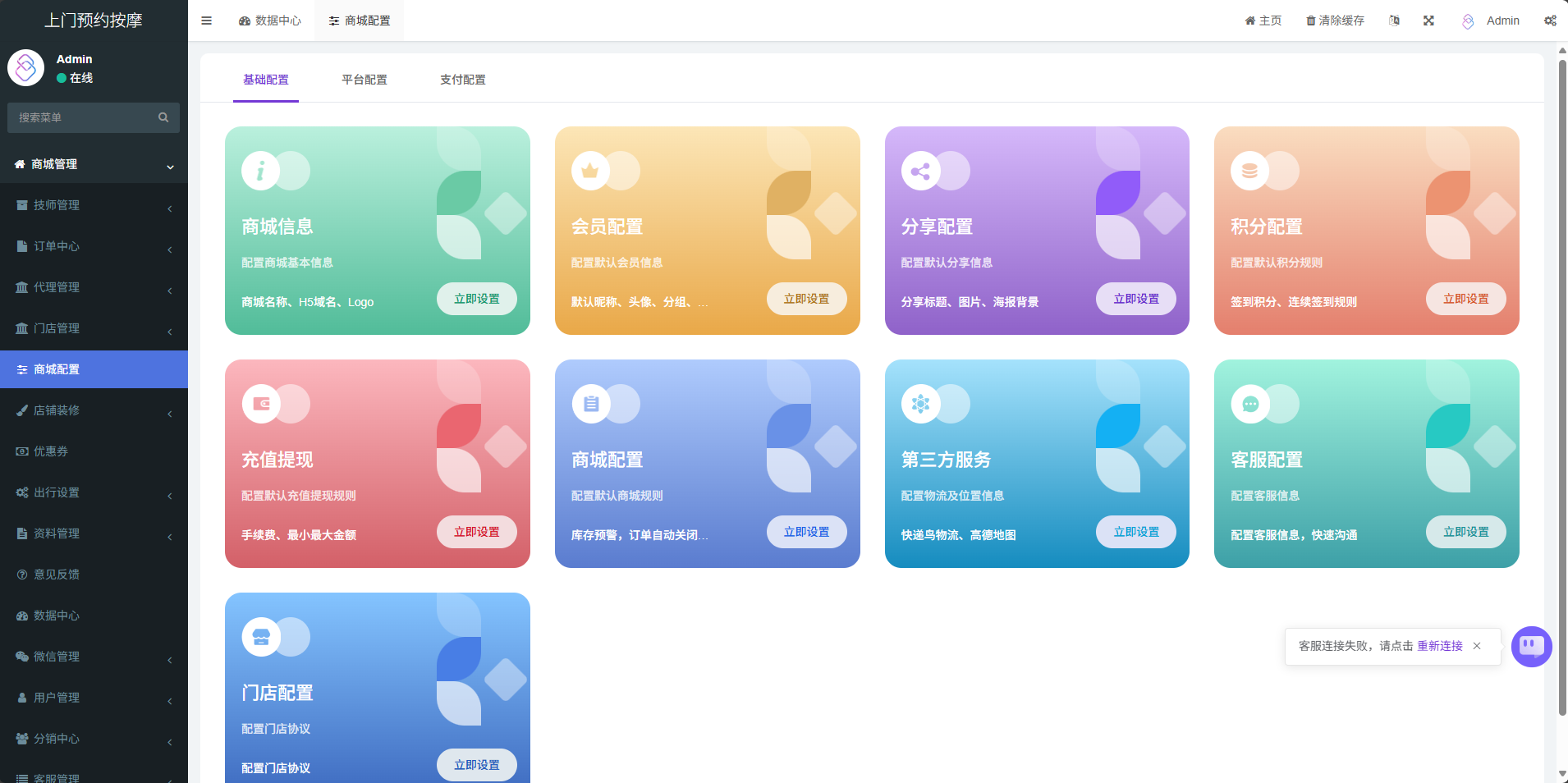Click 清除缓存 in the top bar
Image resolution: width=1568 pixels, height=783 pixels.
click(x=1335, y=21)
